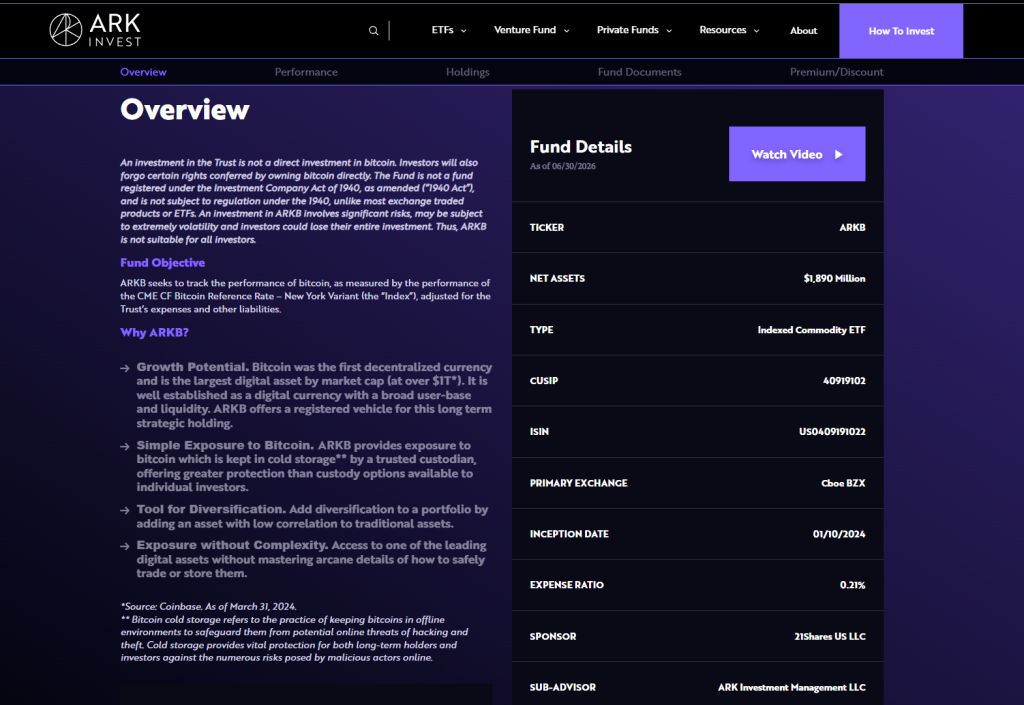Click the Fund Details heading
The width and height of the screenshot is (1024, 705).
point(581,147)
